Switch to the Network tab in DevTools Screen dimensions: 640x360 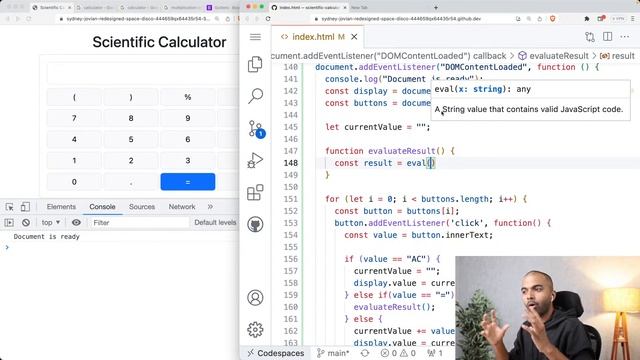(182, 207)
